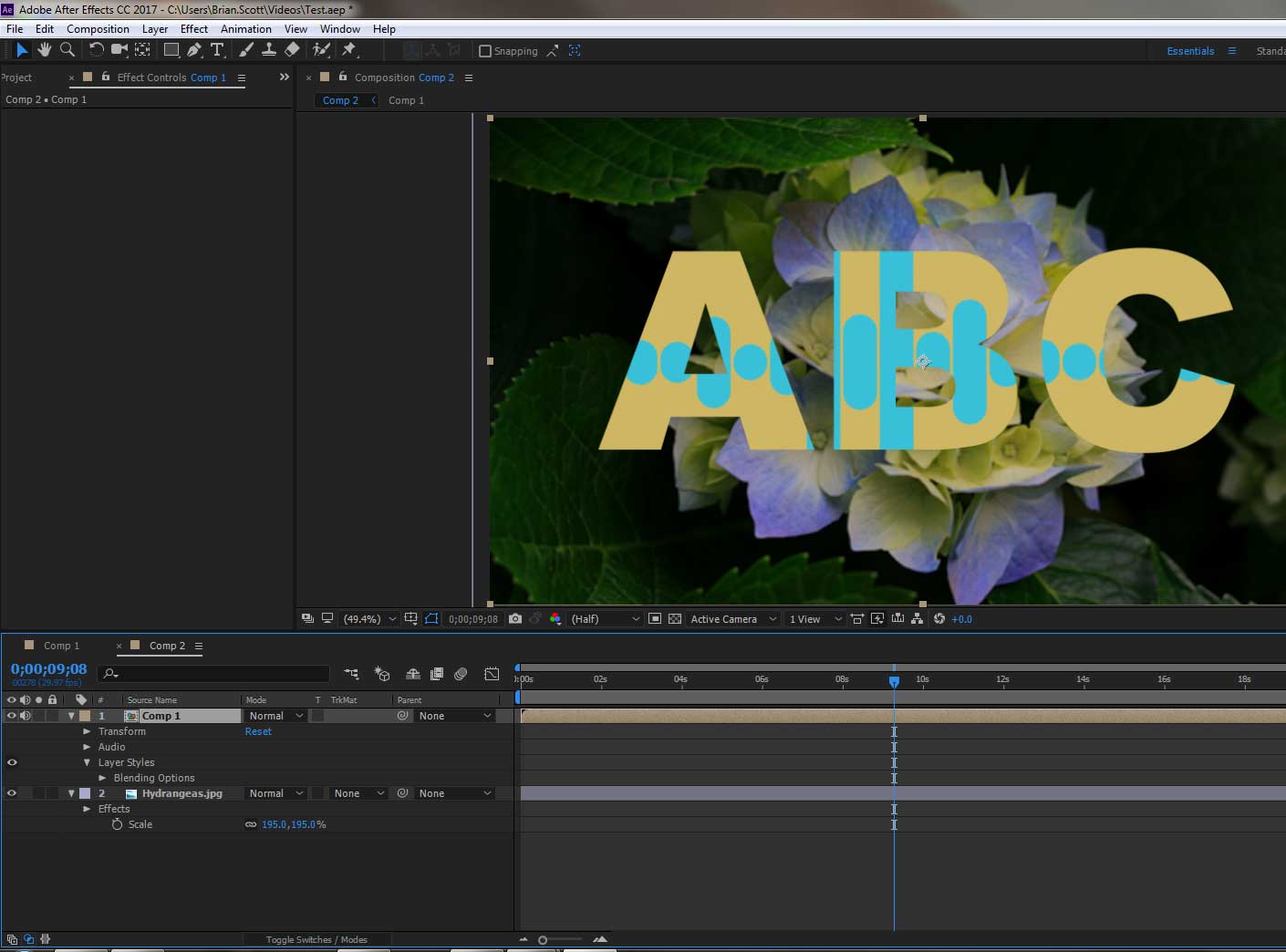Open the magnification 49.4% dropdown
The height and width of the screenshot is (952, 1286).
click(x=369, y=618)
